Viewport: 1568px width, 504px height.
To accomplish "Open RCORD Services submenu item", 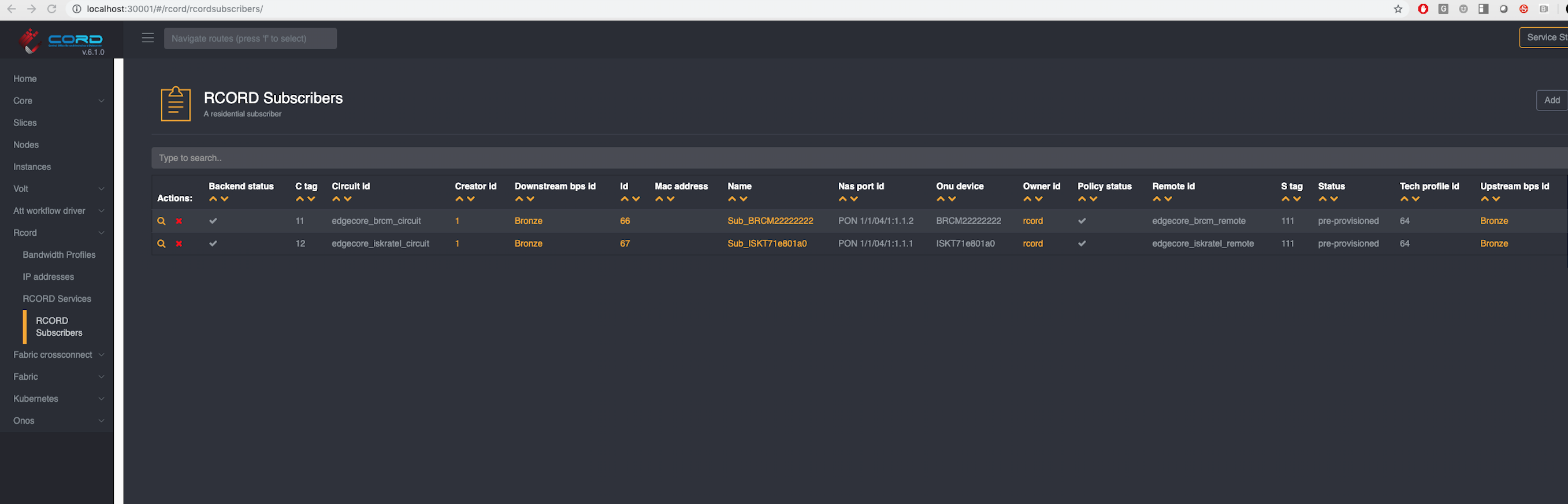I will click(x=57, y=298).
